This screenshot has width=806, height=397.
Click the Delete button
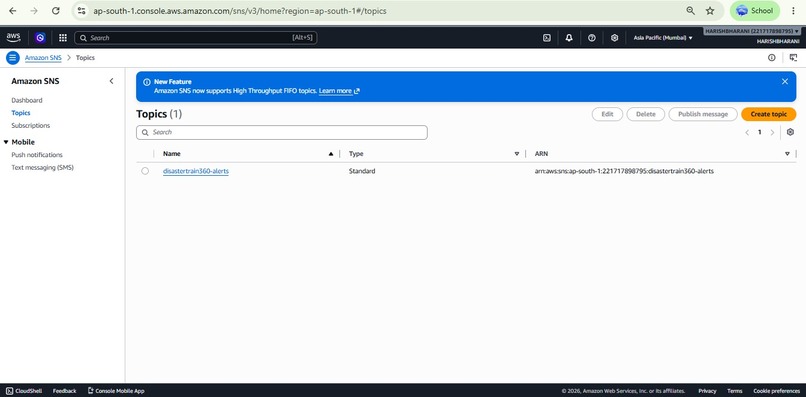coord(646,114)
